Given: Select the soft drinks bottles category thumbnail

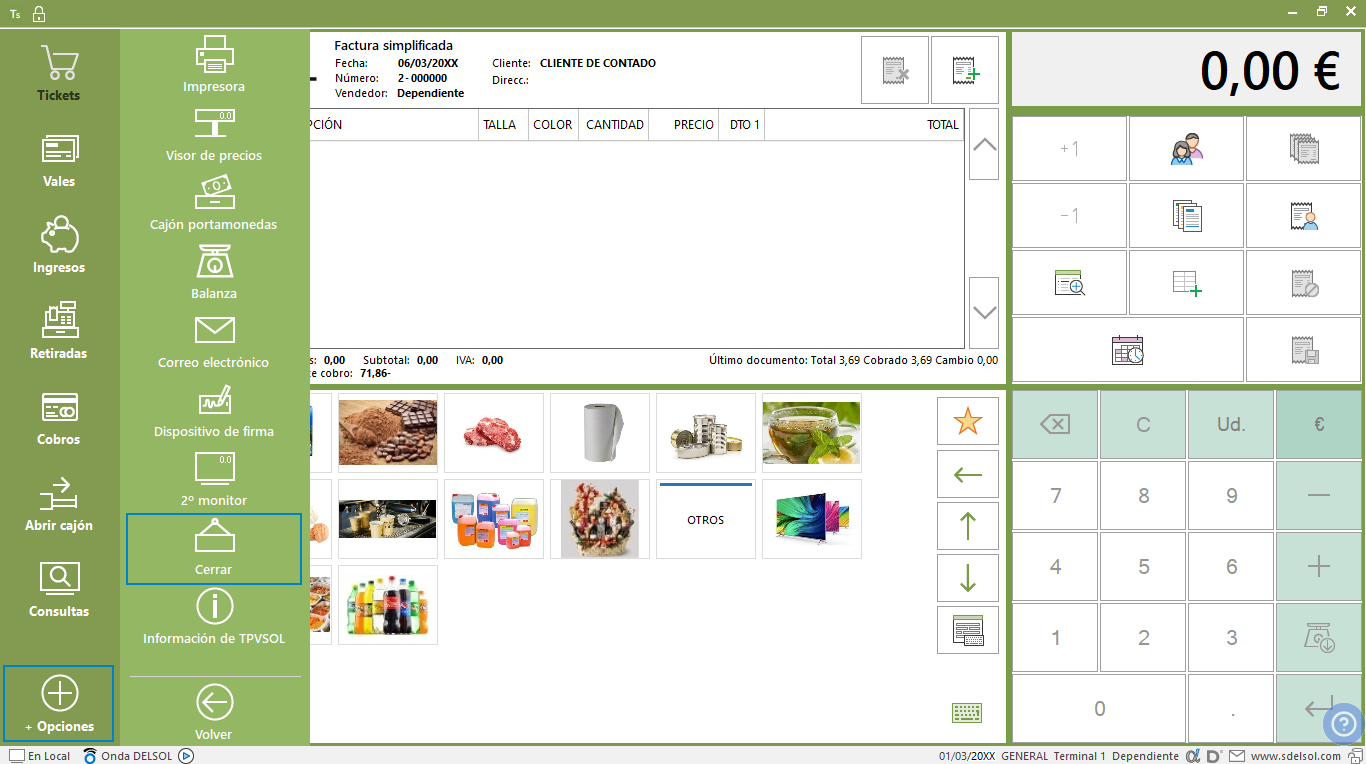Looking at the screenshot, I should coord(388,605).
